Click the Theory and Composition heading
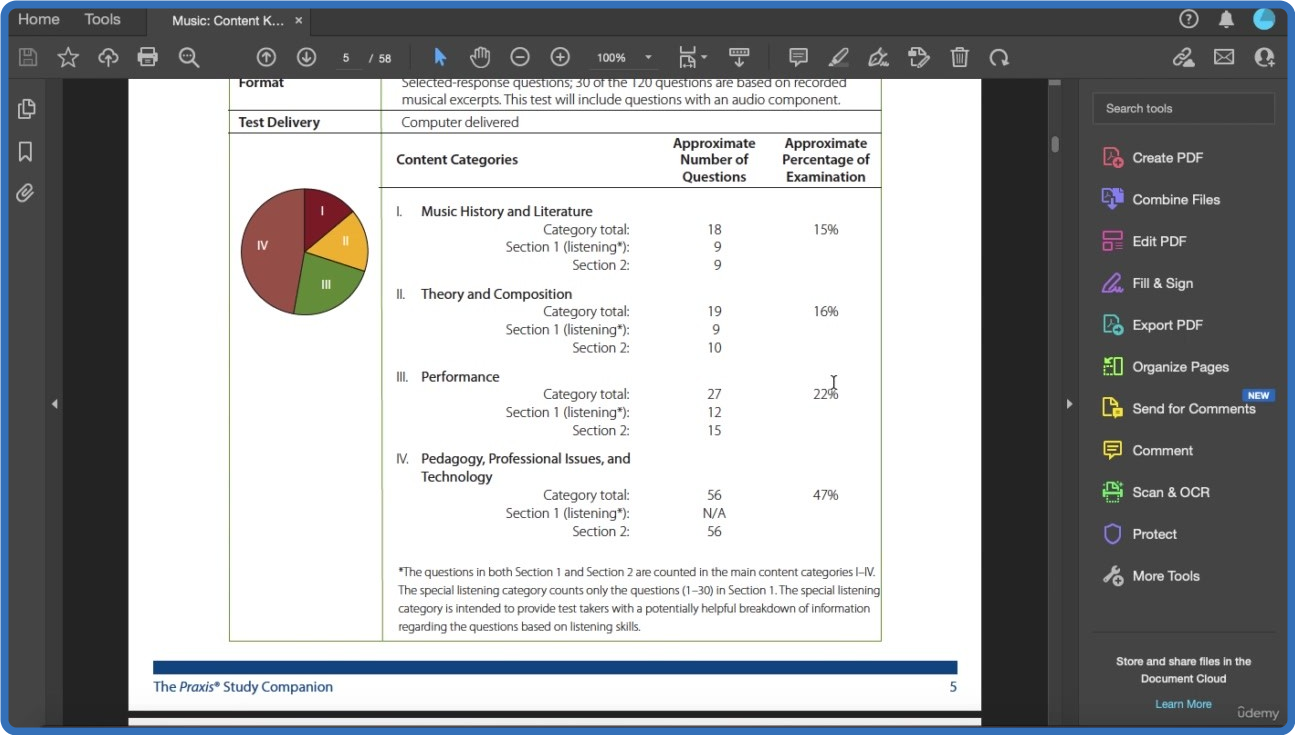Viewport: 1295px width, 735px height. click(497, 294)
